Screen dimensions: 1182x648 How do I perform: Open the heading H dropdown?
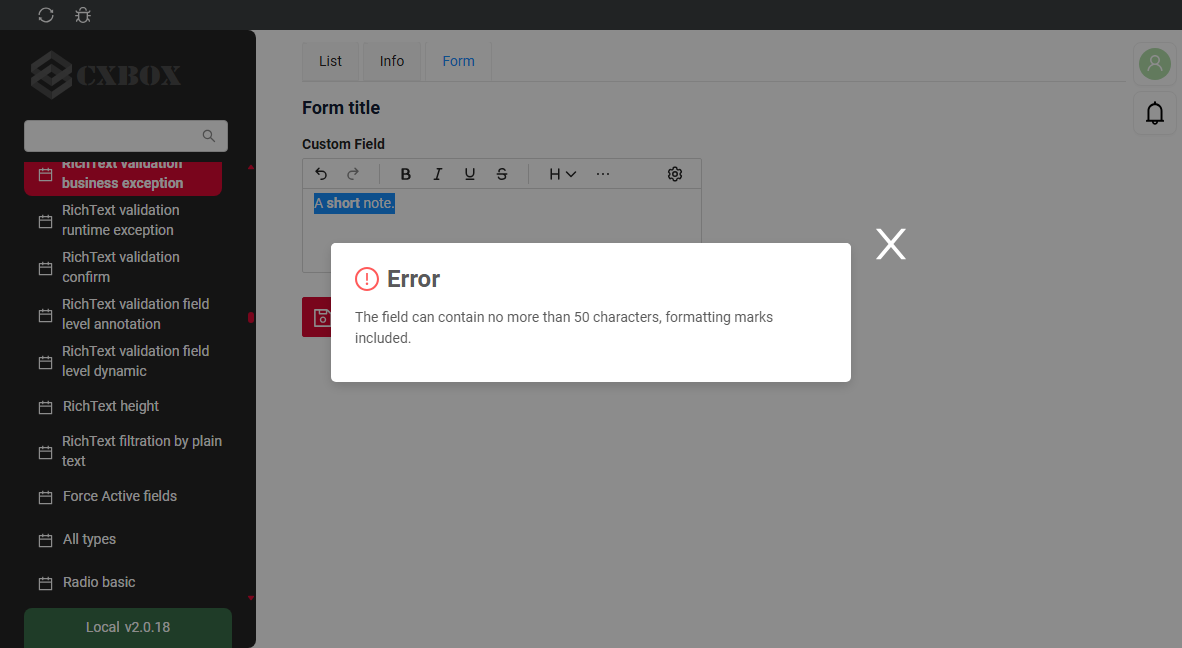562,174
